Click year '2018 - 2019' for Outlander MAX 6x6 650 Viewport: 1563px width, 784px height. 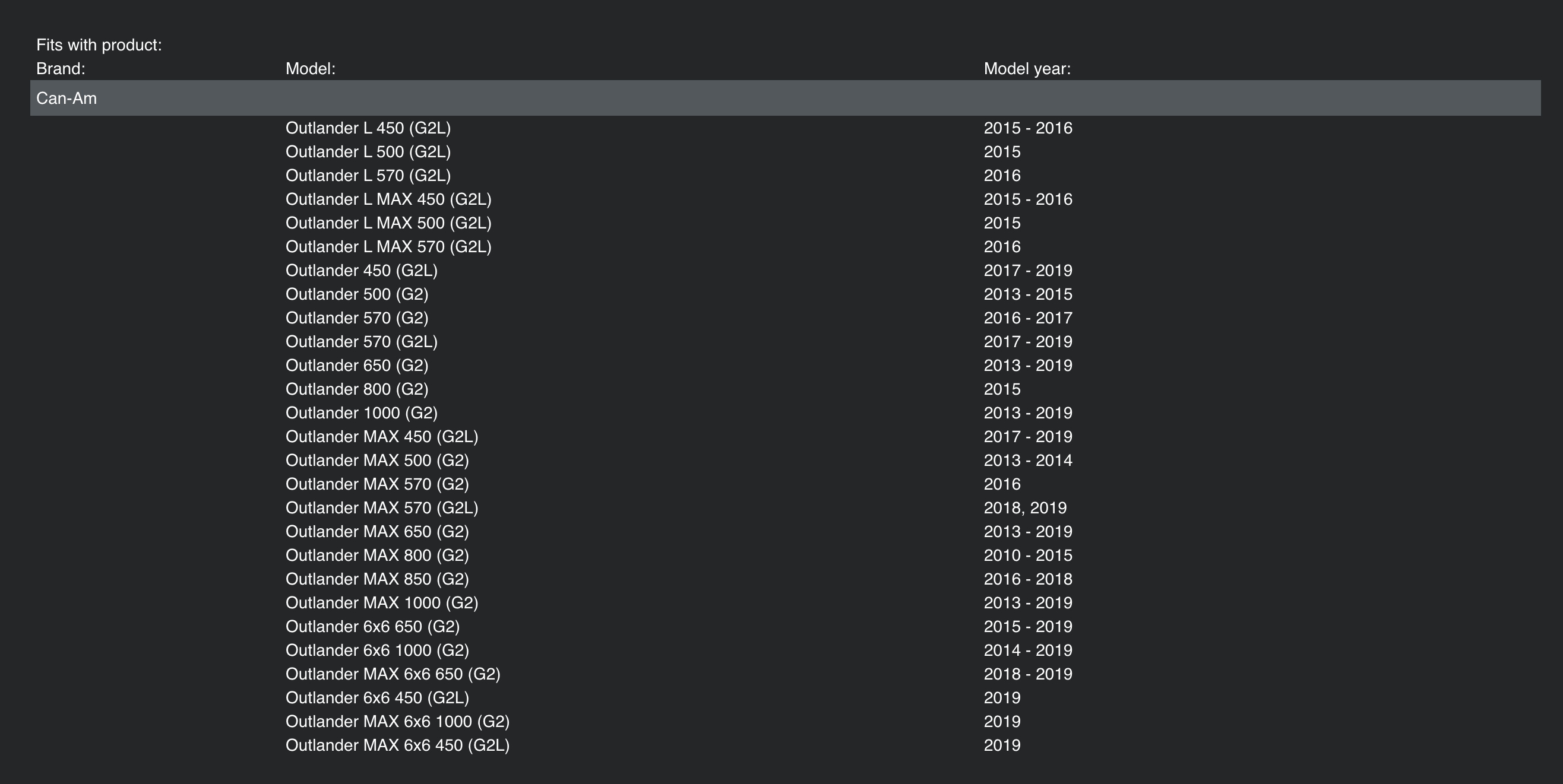tap(1028, 674)
